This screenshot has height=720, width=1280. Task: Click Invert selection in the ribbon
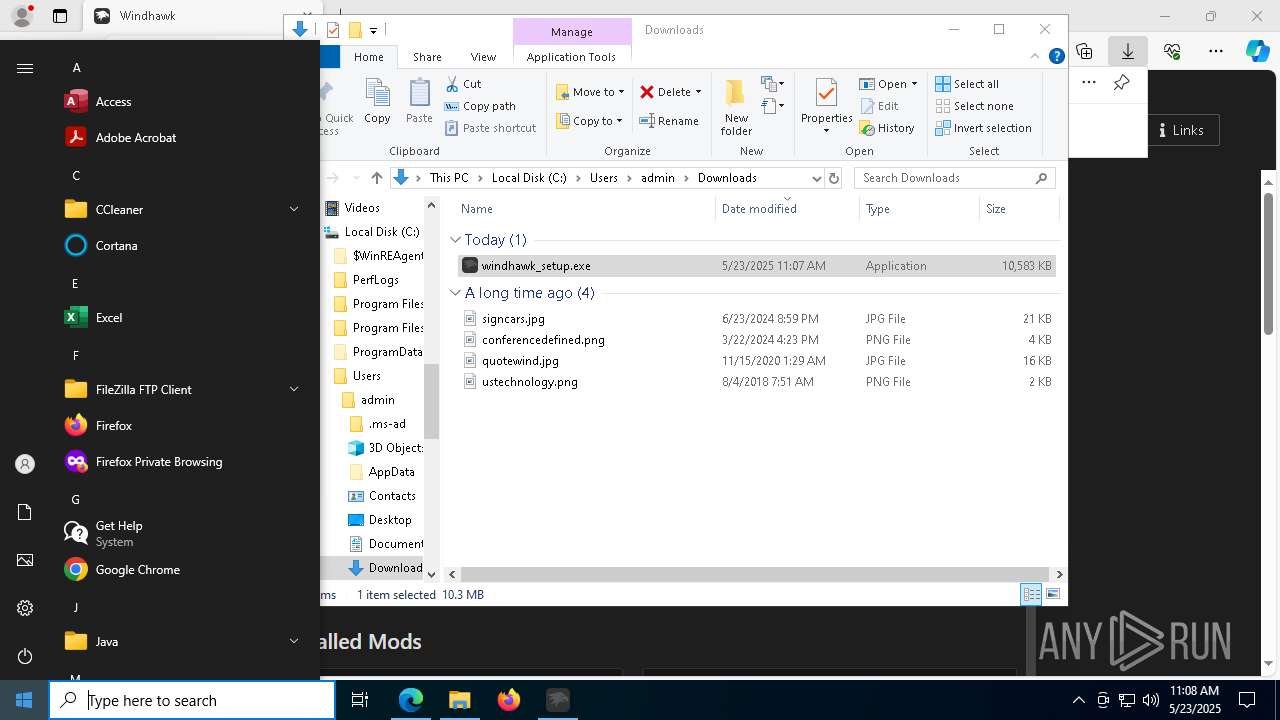click(x=983, y=128)
